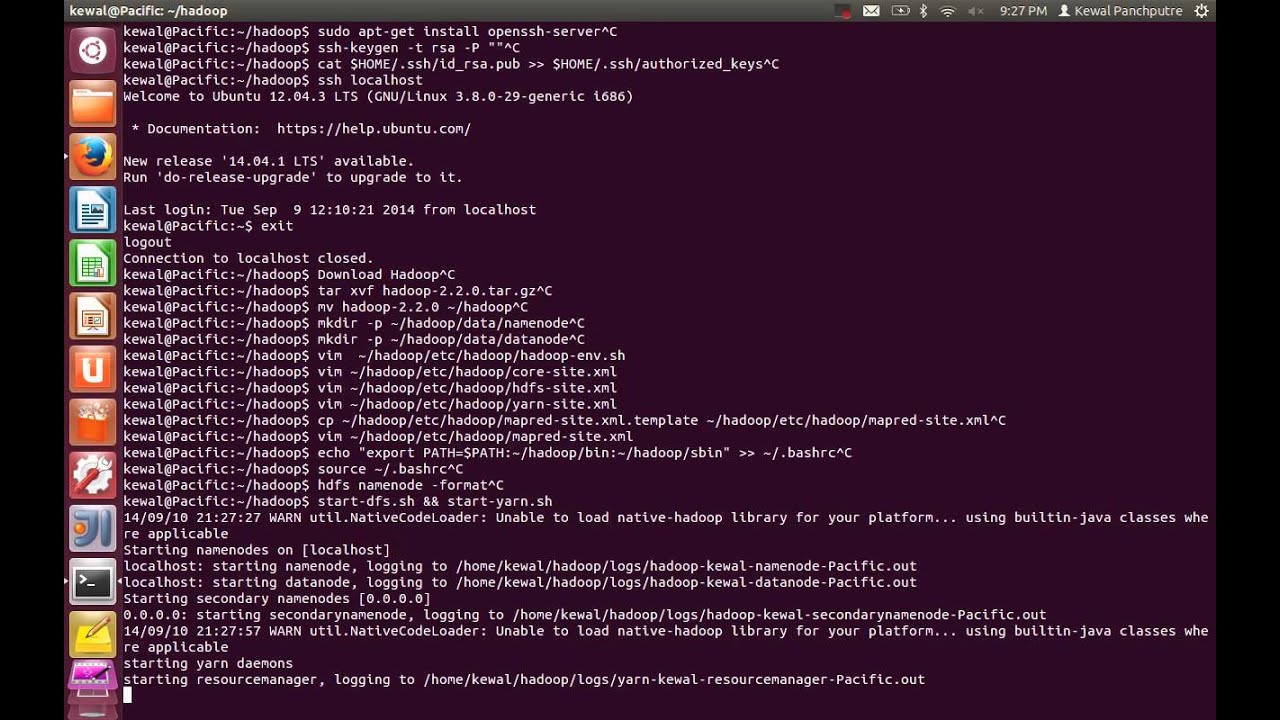1280x720 pixels.
Task: Open the Bluetooth indicator menu
Action: pyautogui.click(x=924, y=11)
